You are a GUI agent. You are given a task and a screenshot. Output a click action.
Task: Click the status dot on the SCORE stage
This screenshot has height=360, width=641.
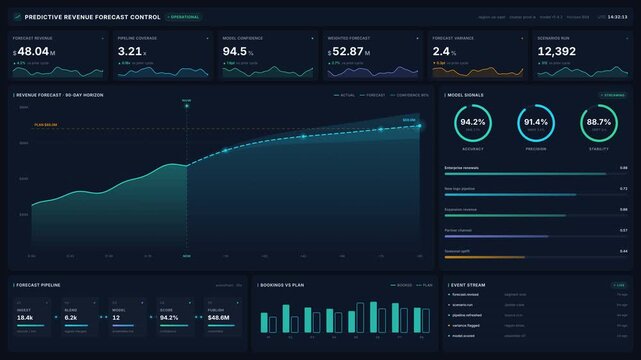point(190,303)
